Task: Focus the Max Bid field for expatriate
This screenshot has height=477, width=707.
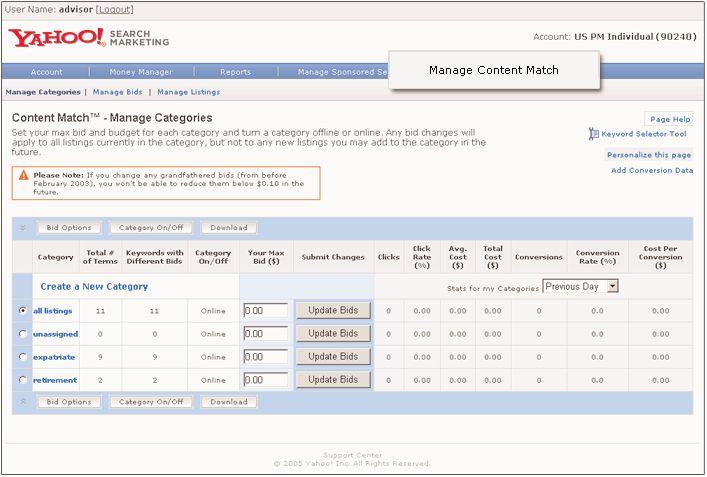Action: coord(265,357)
